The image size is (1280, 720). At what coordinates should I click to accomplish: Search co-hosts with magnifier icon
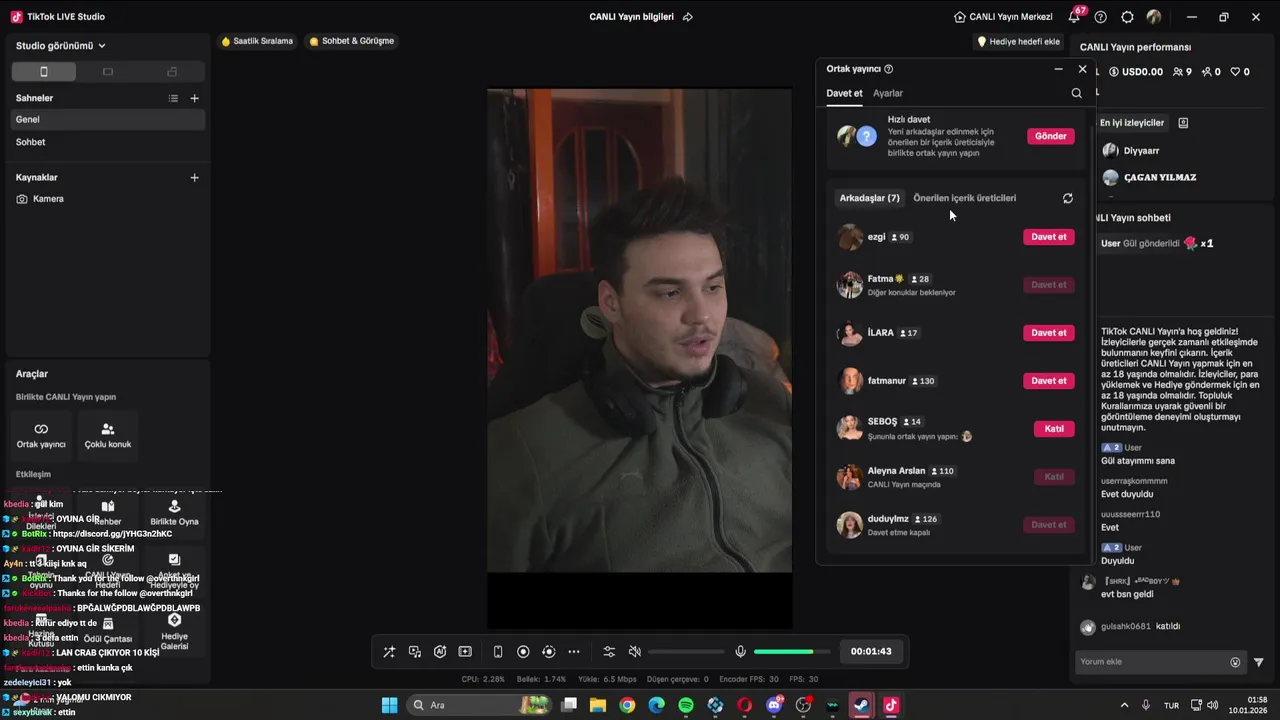[1077, 93]
